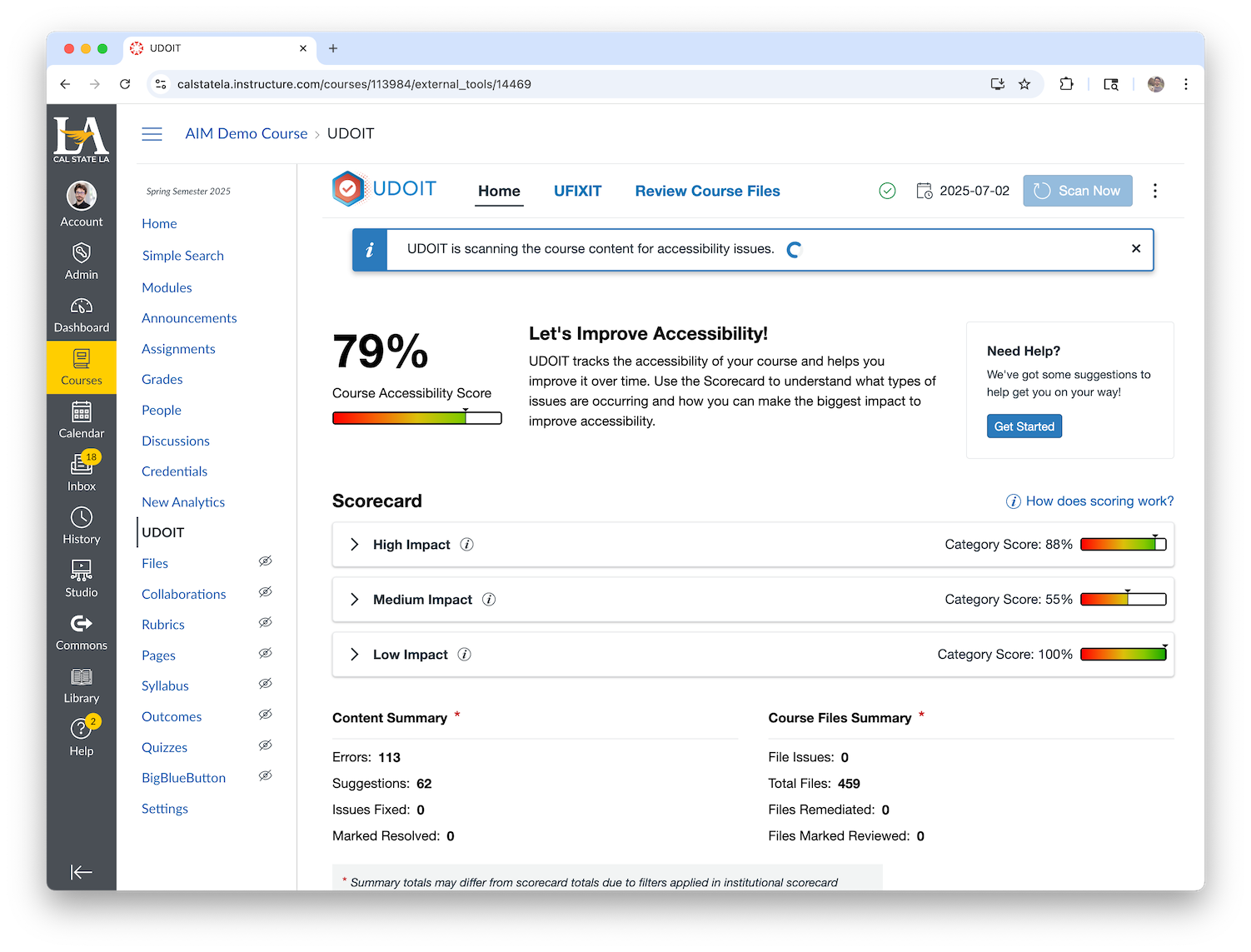Open the Review Course Files tab
Image resolution: width=1251 pixels, height=952 pixels.
[707, 191]
